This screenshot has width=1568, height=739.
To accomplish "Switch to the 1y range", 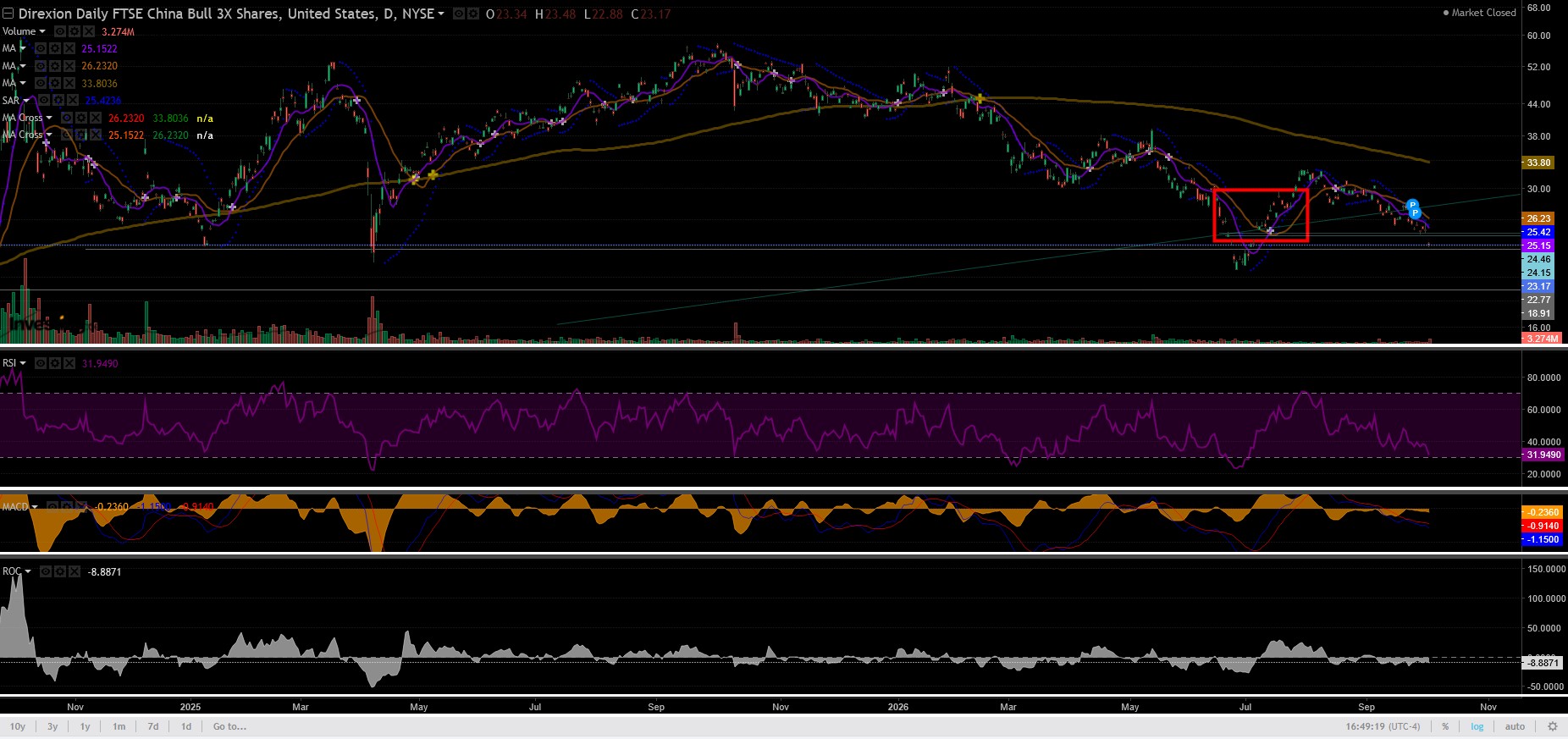I will pos(85,726).
